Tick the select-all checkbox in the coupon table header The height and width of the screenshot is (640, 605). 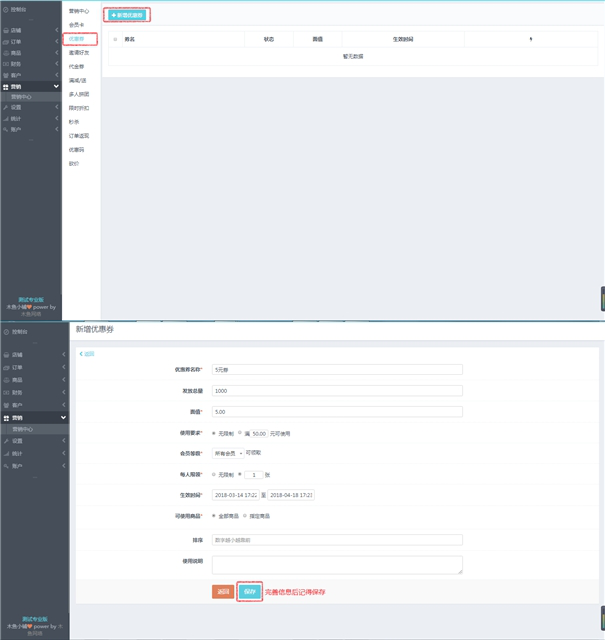pos(115,39)
